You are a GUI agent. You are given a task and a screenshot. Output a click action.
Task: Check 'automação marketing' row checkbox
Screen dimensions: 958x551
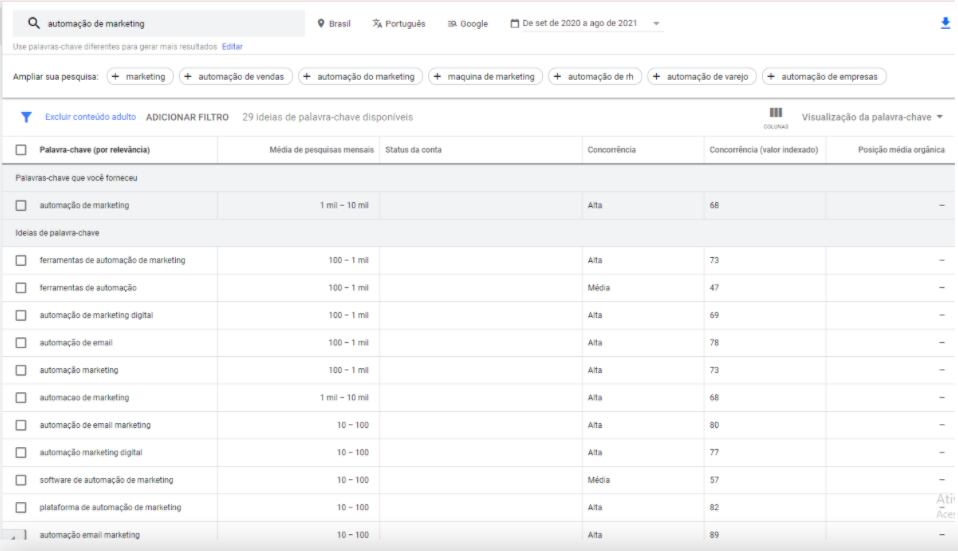21,370
